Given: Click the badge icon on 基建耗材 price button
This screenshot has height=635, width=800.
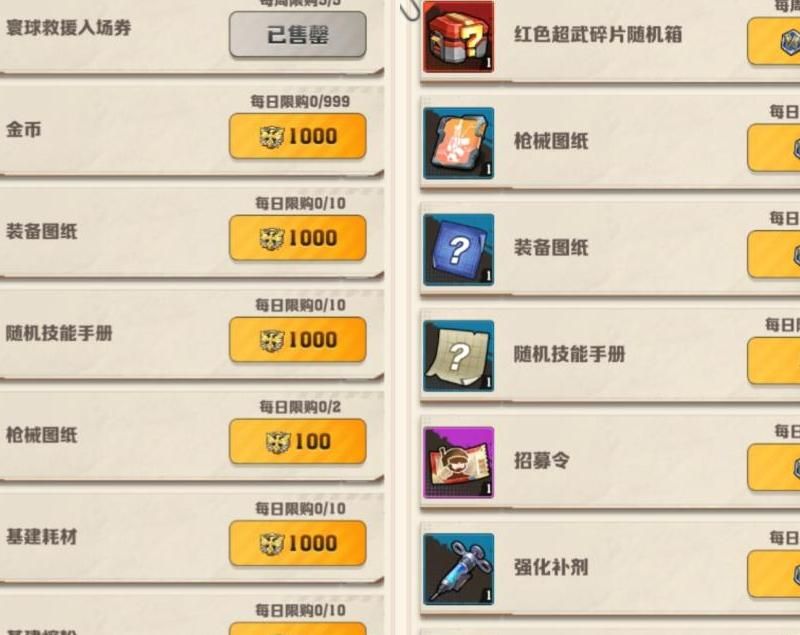Looking at the screenshot, I should (x=271, y=544).
